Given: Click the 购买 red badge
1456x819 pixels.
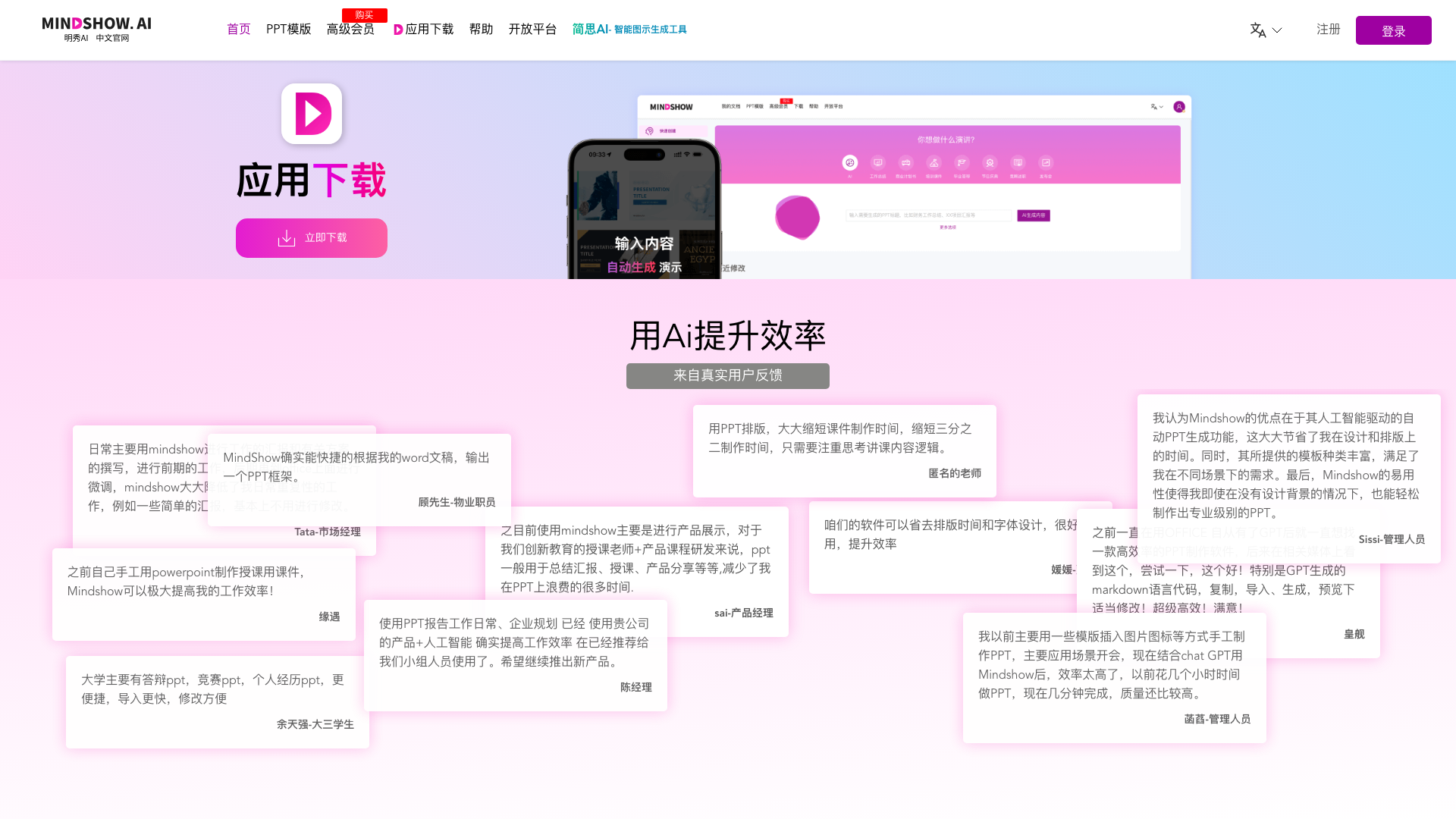Looking at the screenshot, I should (x=365, y=15).
